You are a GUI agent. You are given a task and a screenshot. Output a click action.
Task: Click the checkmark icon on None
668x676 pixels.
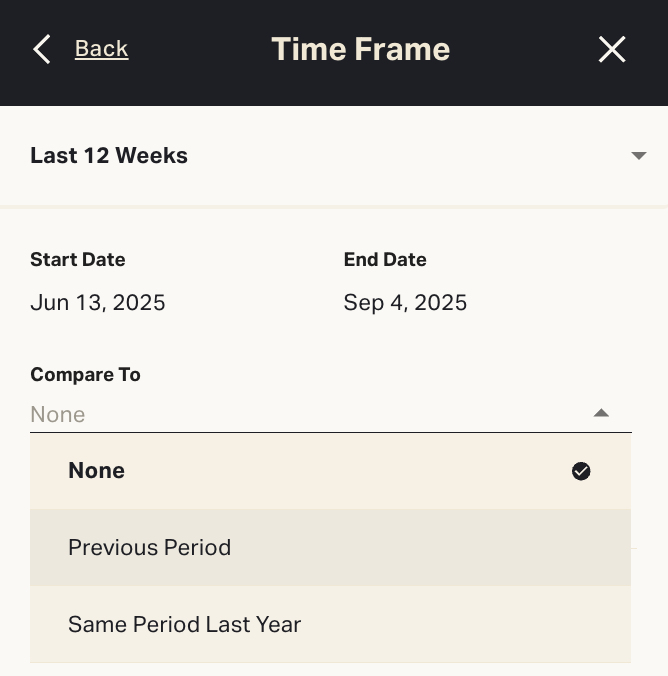581,471
